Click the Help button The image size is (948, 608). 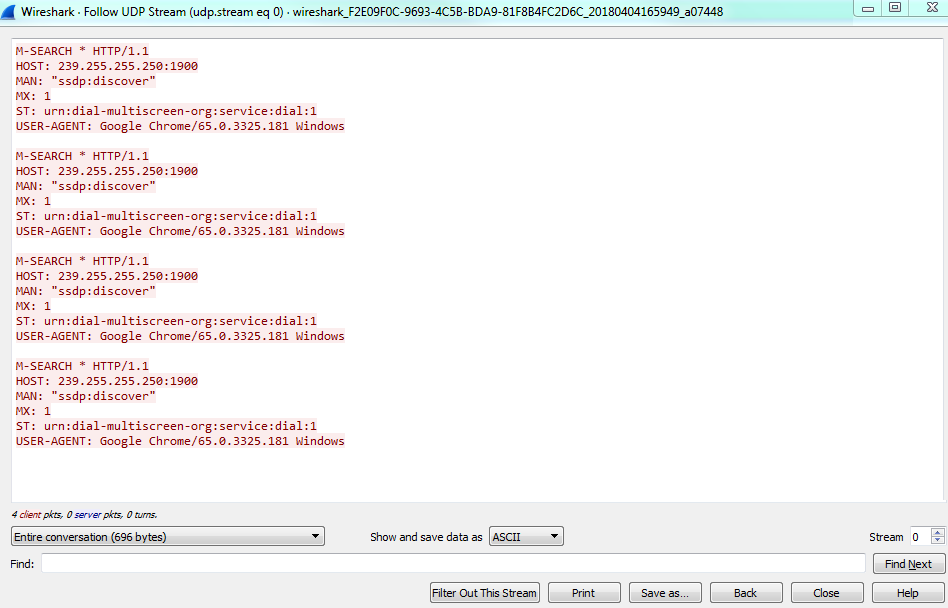tap(908, 593)
